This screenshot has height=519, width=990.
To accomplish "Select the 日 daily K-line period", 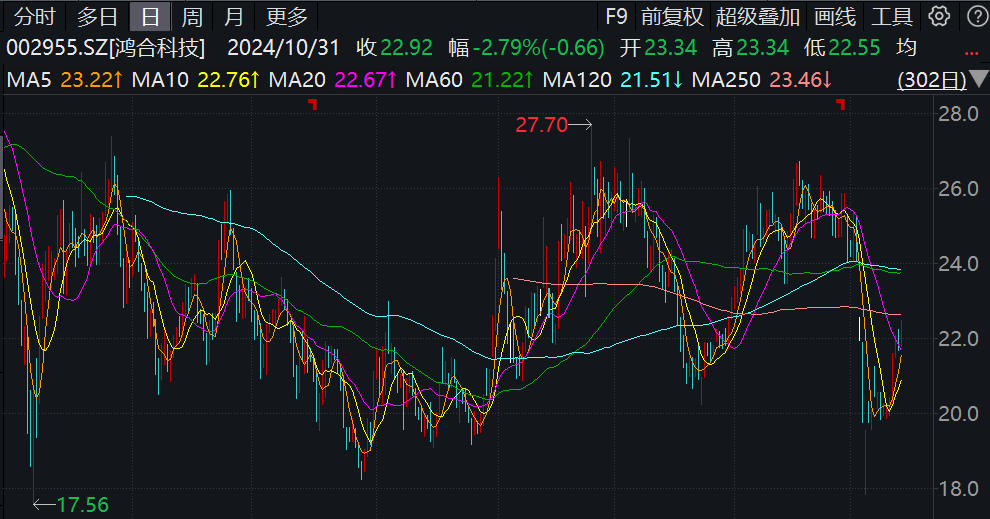I will pyautogui.click(x=150, y=16).
